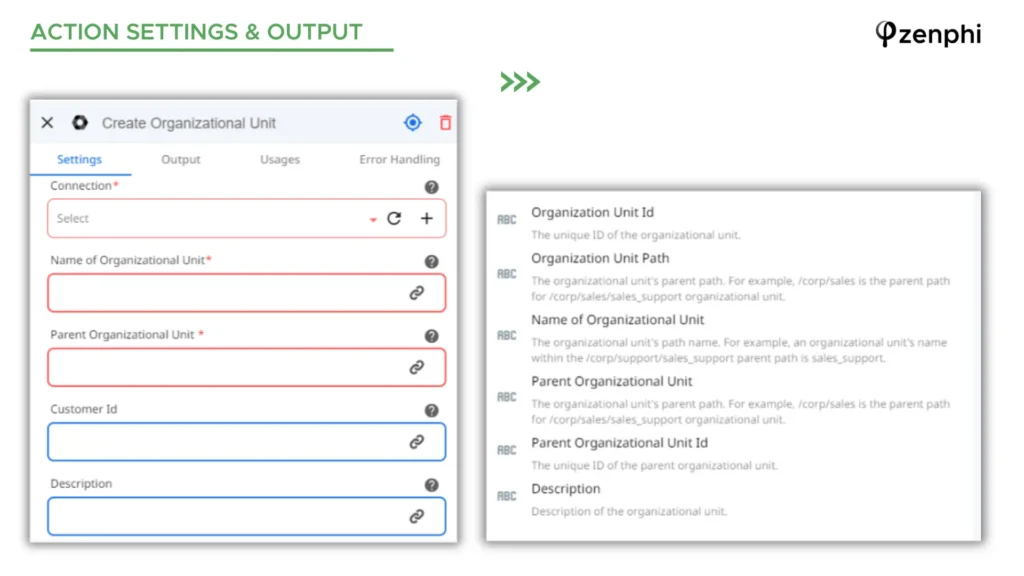The width and height of the screenshot is (1024, 576).
Task: Click the Parent Organizational Unit input field
Action: pos(246,367)
